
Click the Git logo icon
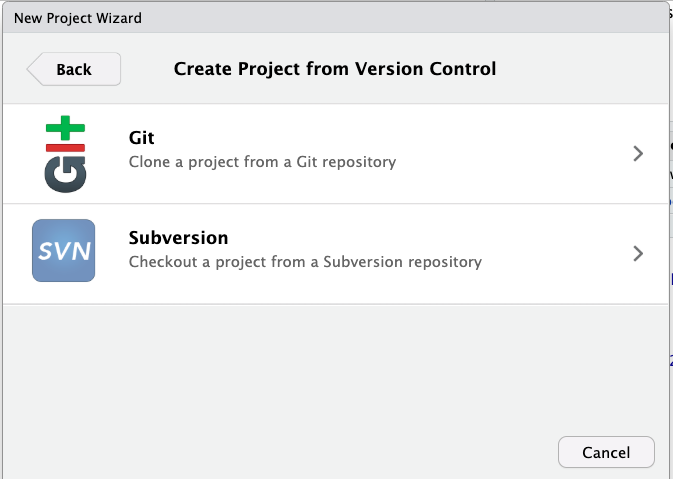(64, 155)
